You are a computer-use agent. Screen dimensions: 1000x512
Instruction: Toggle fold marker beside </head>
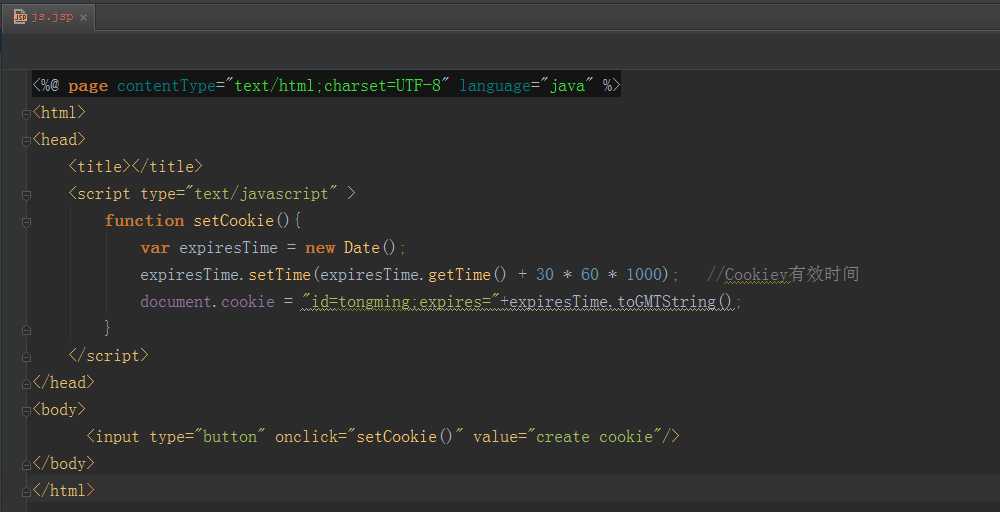tap(26, 384)
